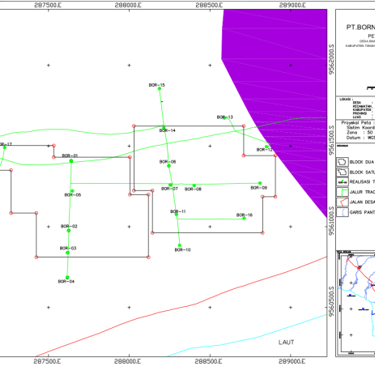
Task: Click the BOR-13 label text
Action: point(225,117)
